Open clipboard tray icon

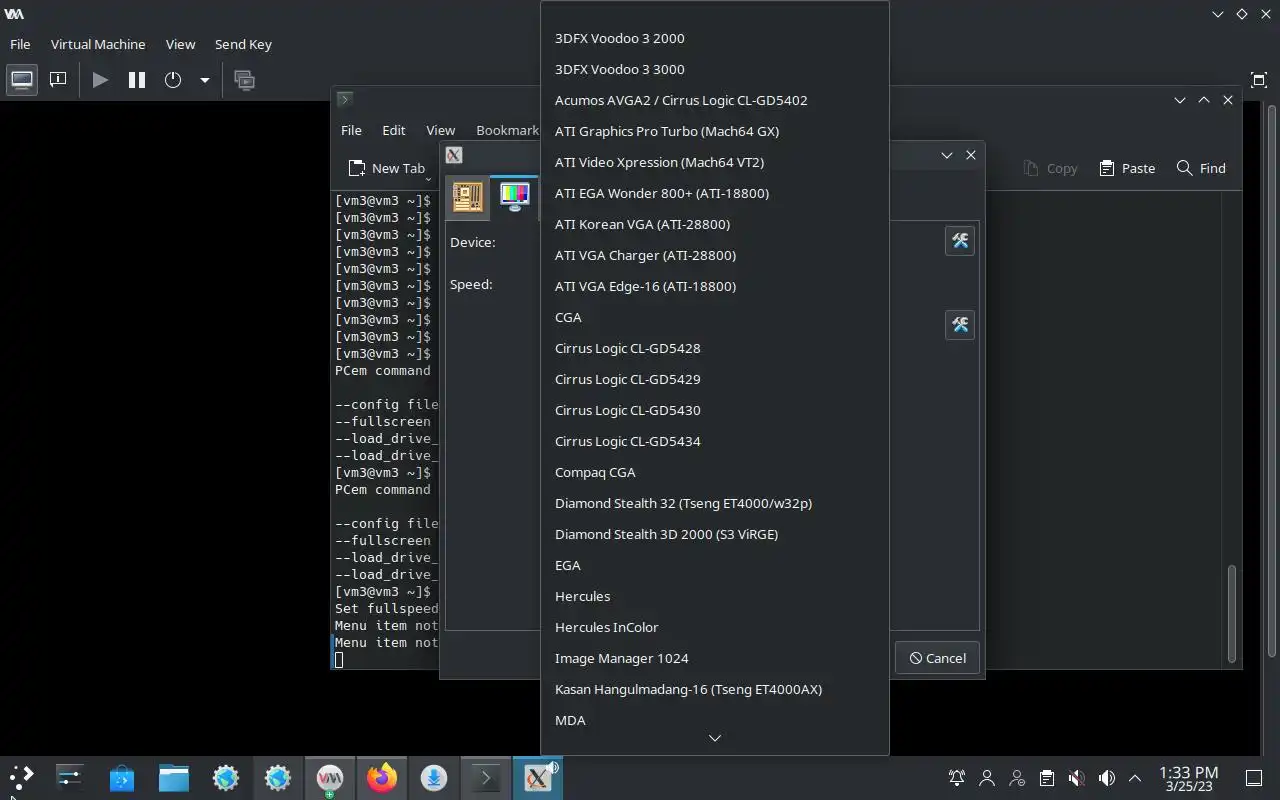(x=1046, y=778)
